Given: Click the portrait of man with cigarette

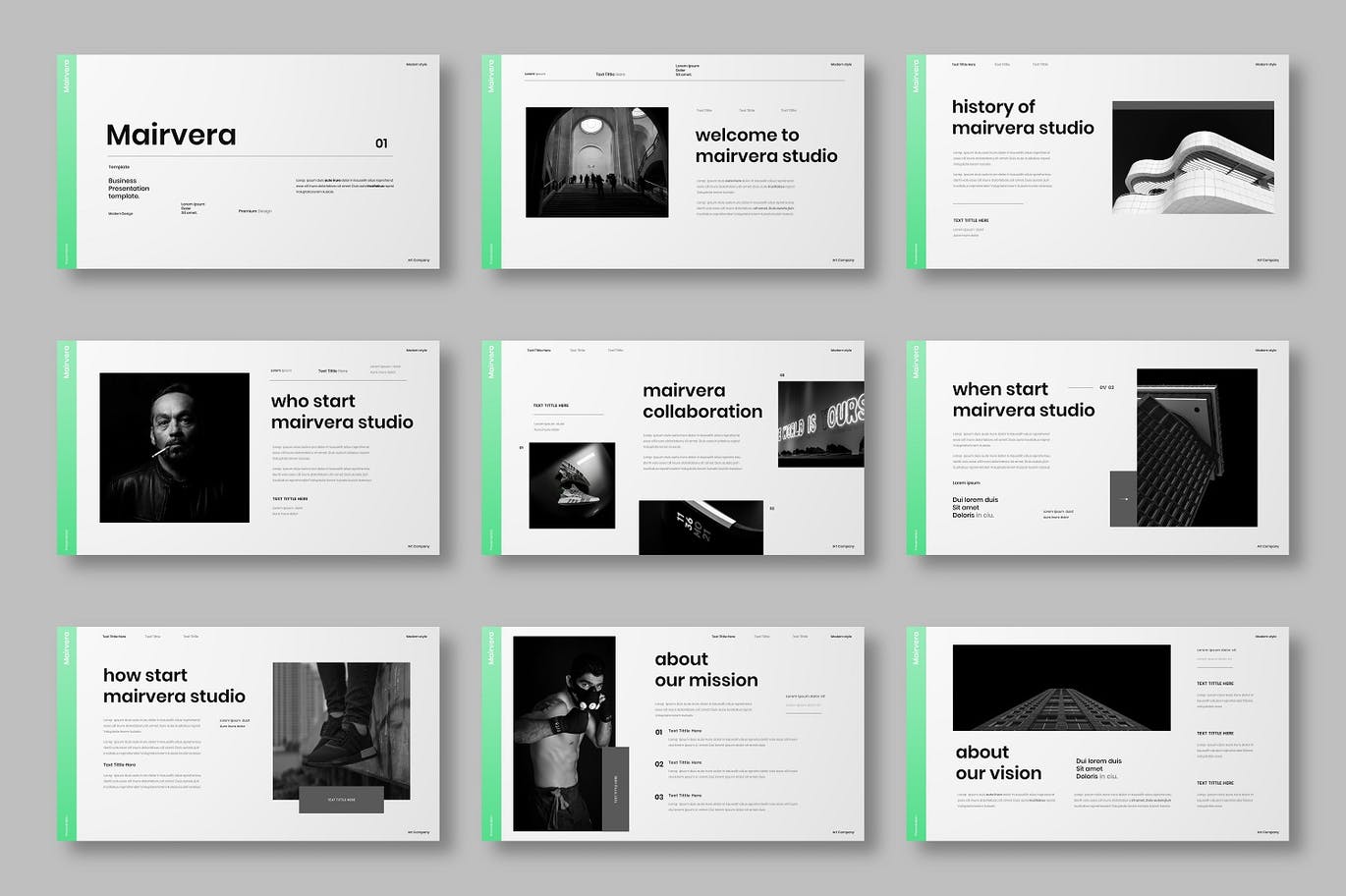Looking at the screenshot, I should (x=174, y=447).
